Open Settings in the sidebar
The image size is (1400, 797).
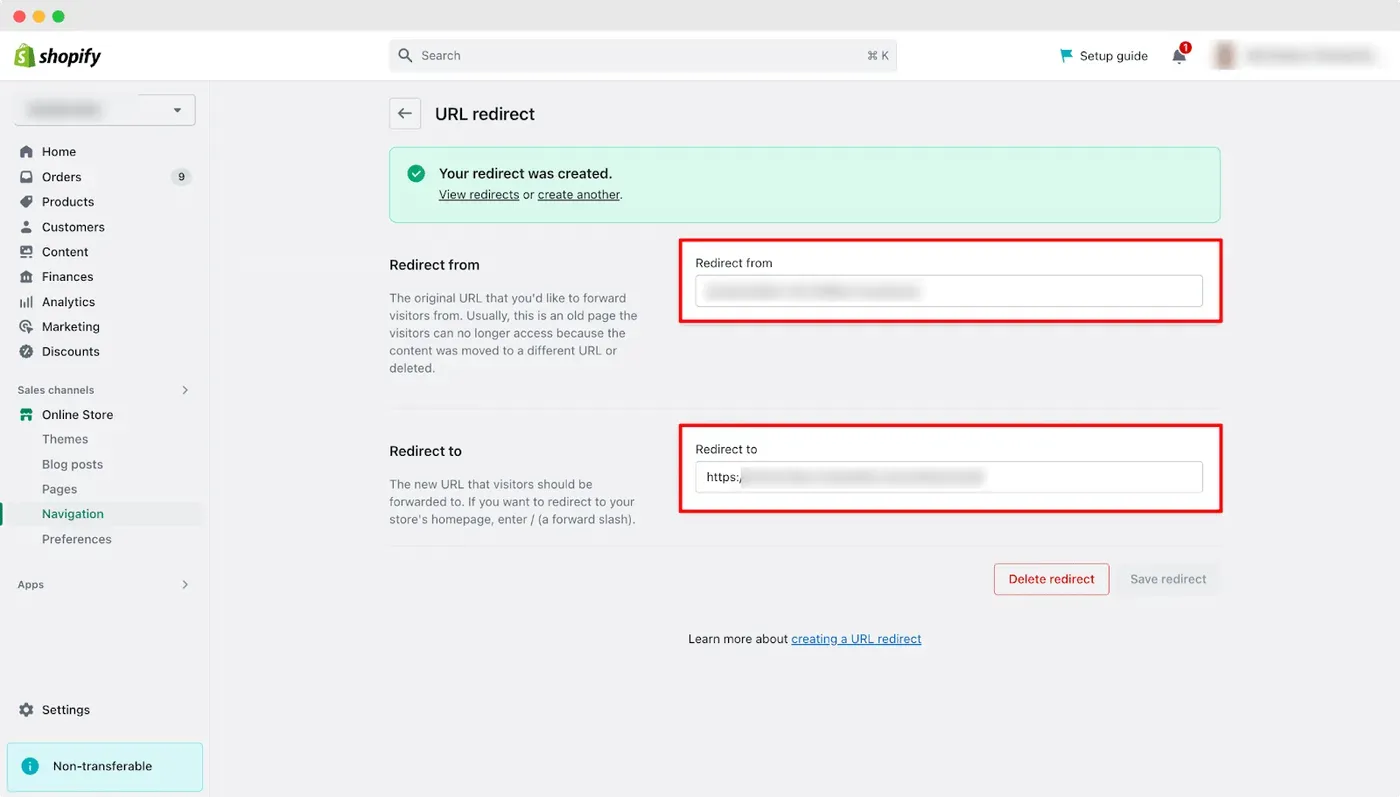(x=66, y=710)
